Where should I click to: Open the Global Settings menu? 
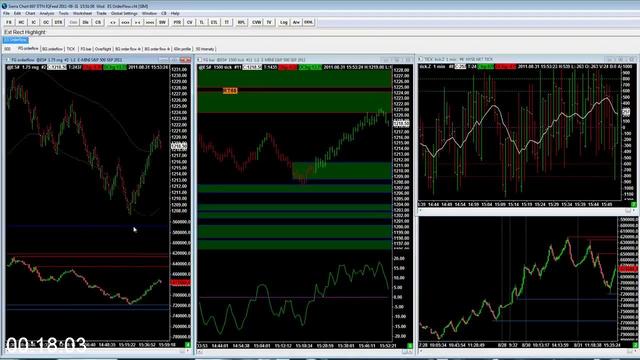click(x=124, y=13)
